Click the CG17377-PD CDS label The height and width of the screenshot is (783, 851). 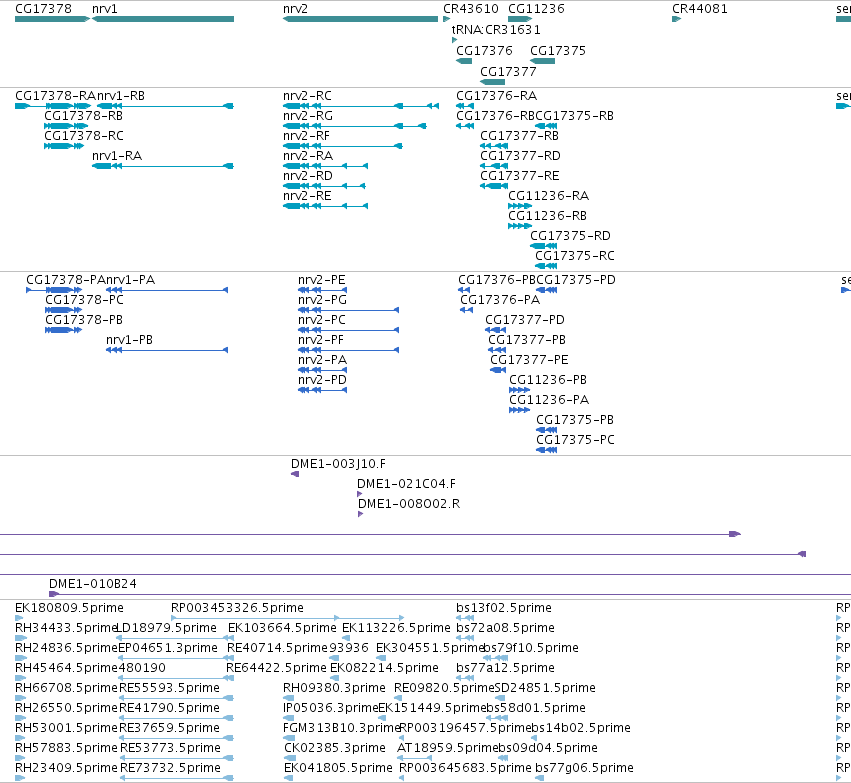click(x=525, y=320)
